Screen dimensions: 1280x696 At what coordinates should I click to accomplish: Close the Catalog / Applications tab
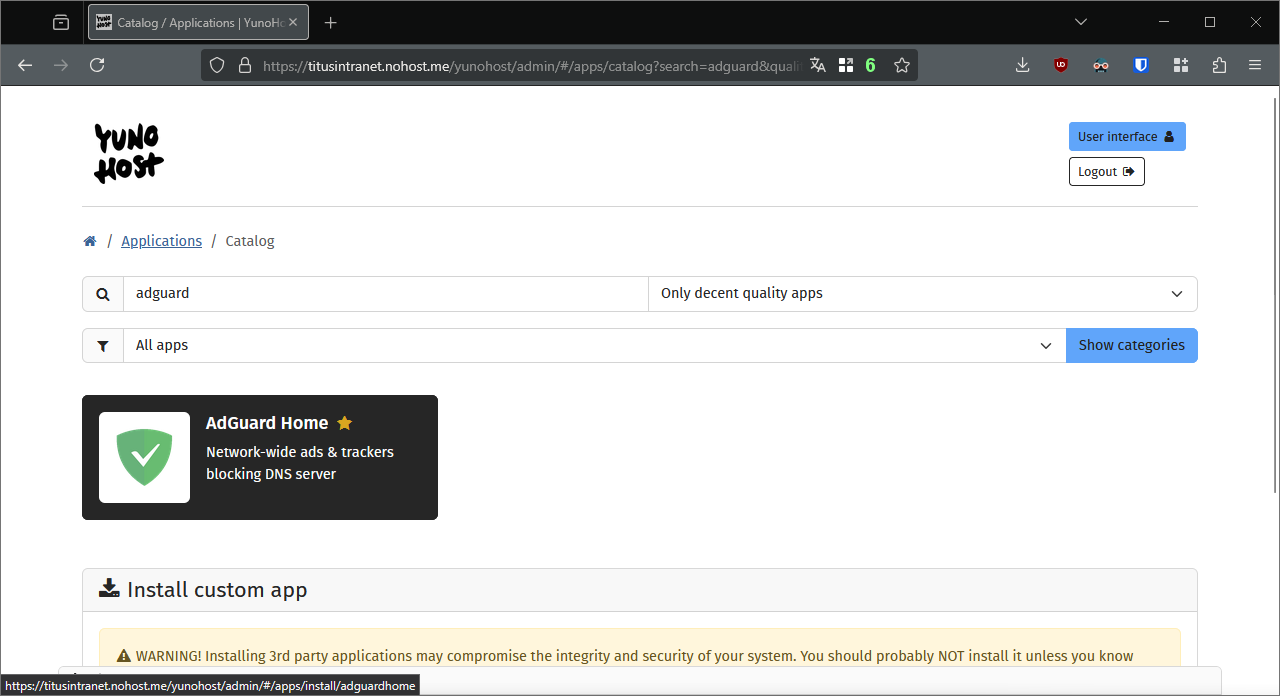coord(293,22)
